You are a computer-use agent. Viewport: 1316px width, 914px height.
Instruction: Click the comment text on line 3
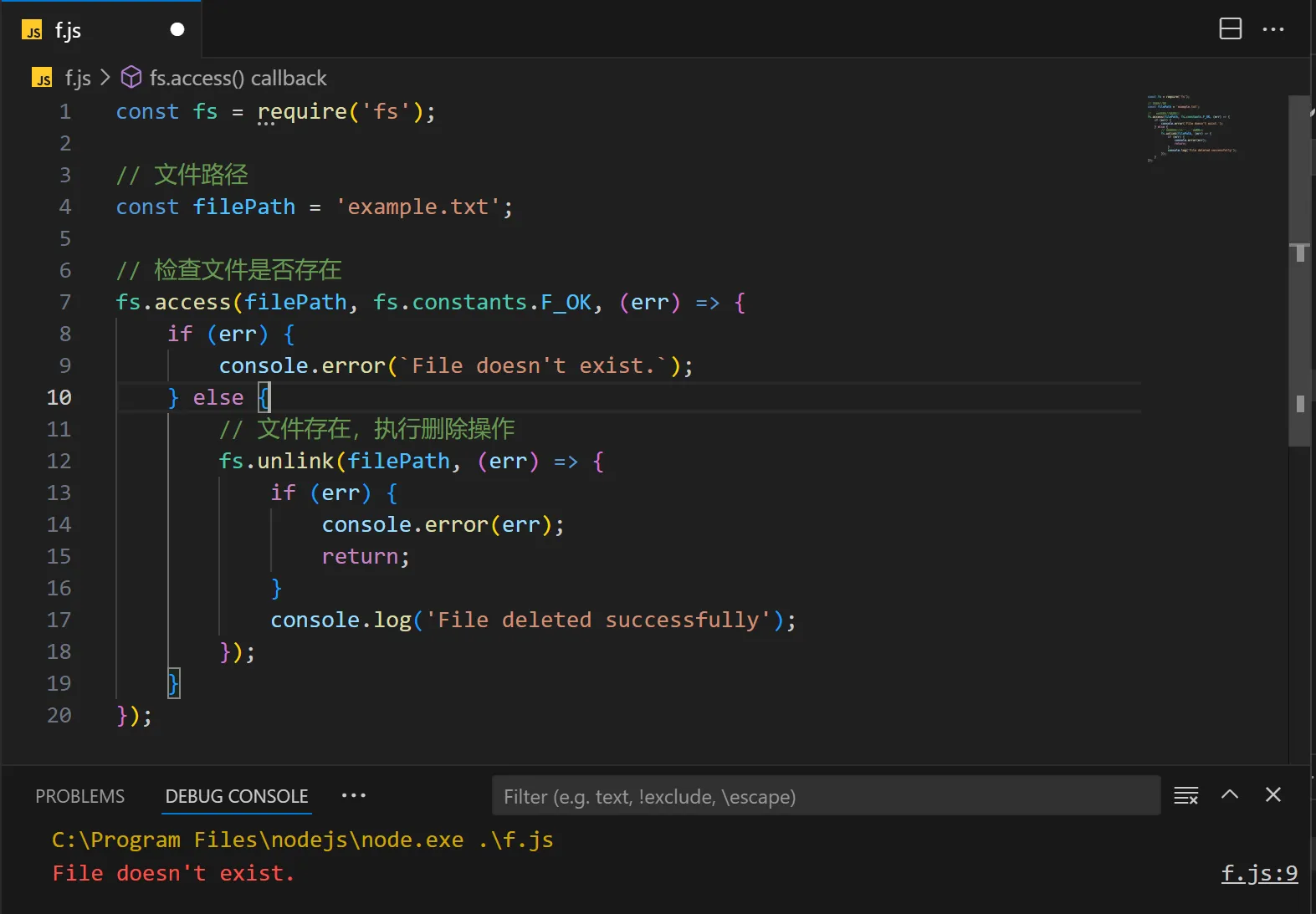(x=182, y=175)
